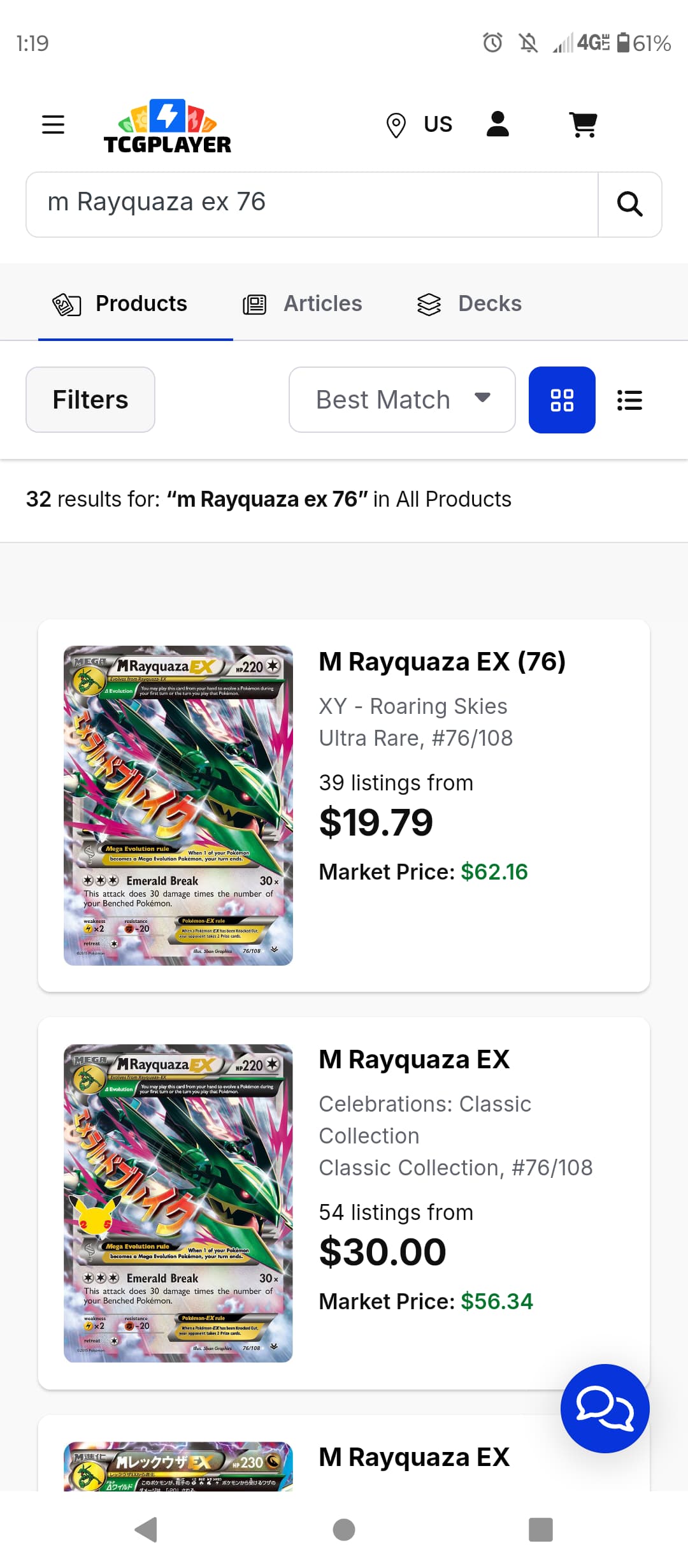Open the Filters panel
Image resolution: width=688 pixels, height=1568 pixels.
point(90,400)
